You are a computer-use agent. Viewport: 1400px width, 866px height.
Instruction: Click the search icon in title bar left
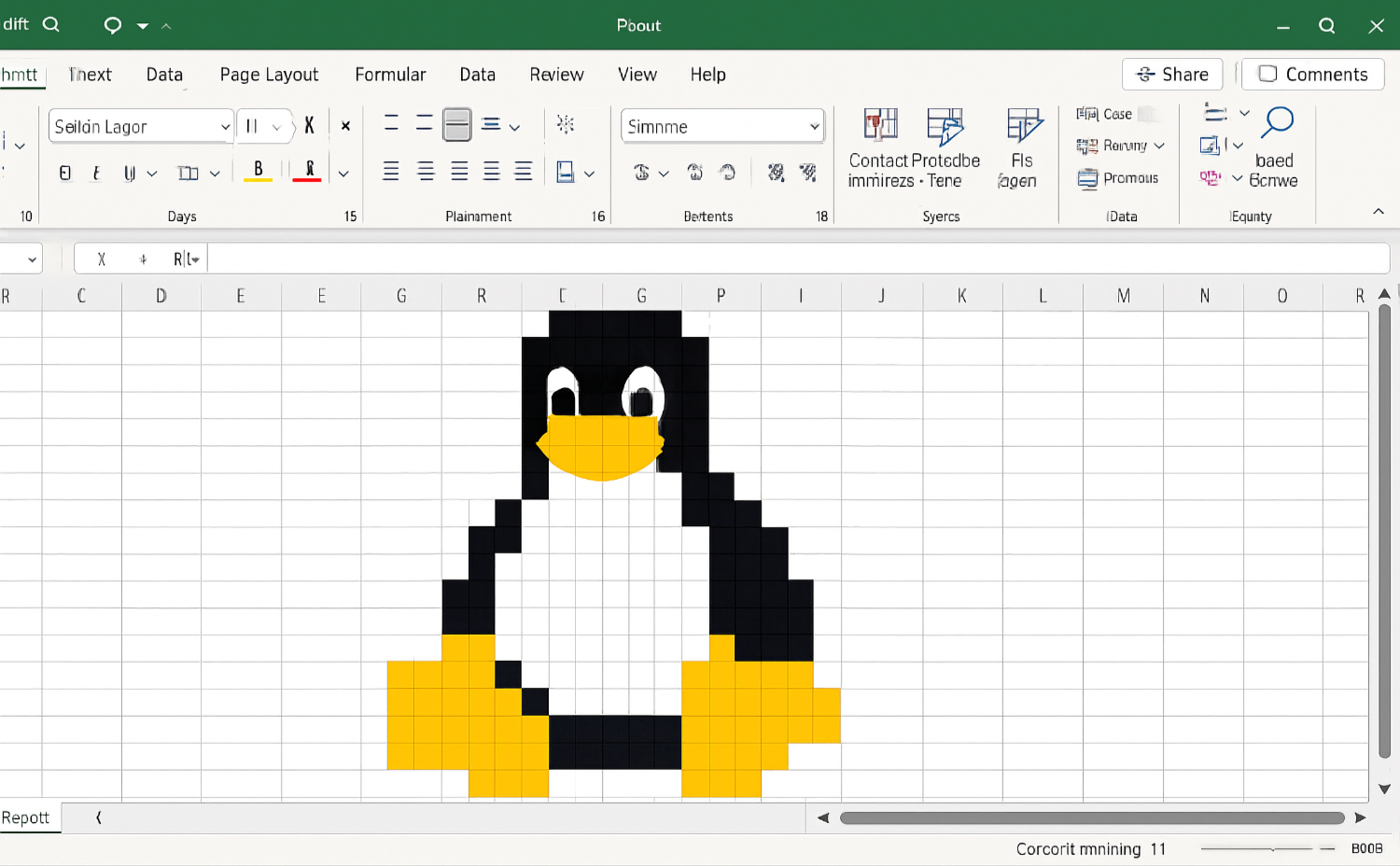tap(51, 25)
